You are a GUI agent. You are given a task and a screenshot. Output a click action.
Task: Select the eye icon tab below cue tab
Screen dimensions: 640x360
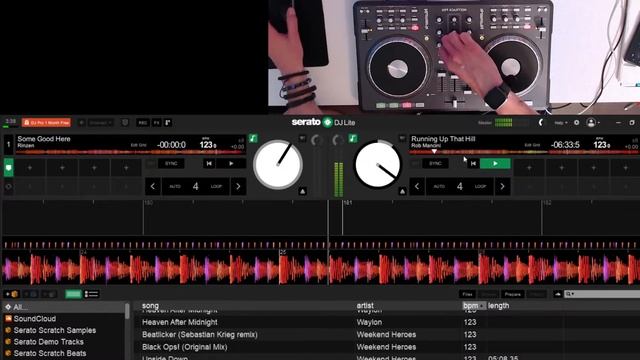[9, 187]
